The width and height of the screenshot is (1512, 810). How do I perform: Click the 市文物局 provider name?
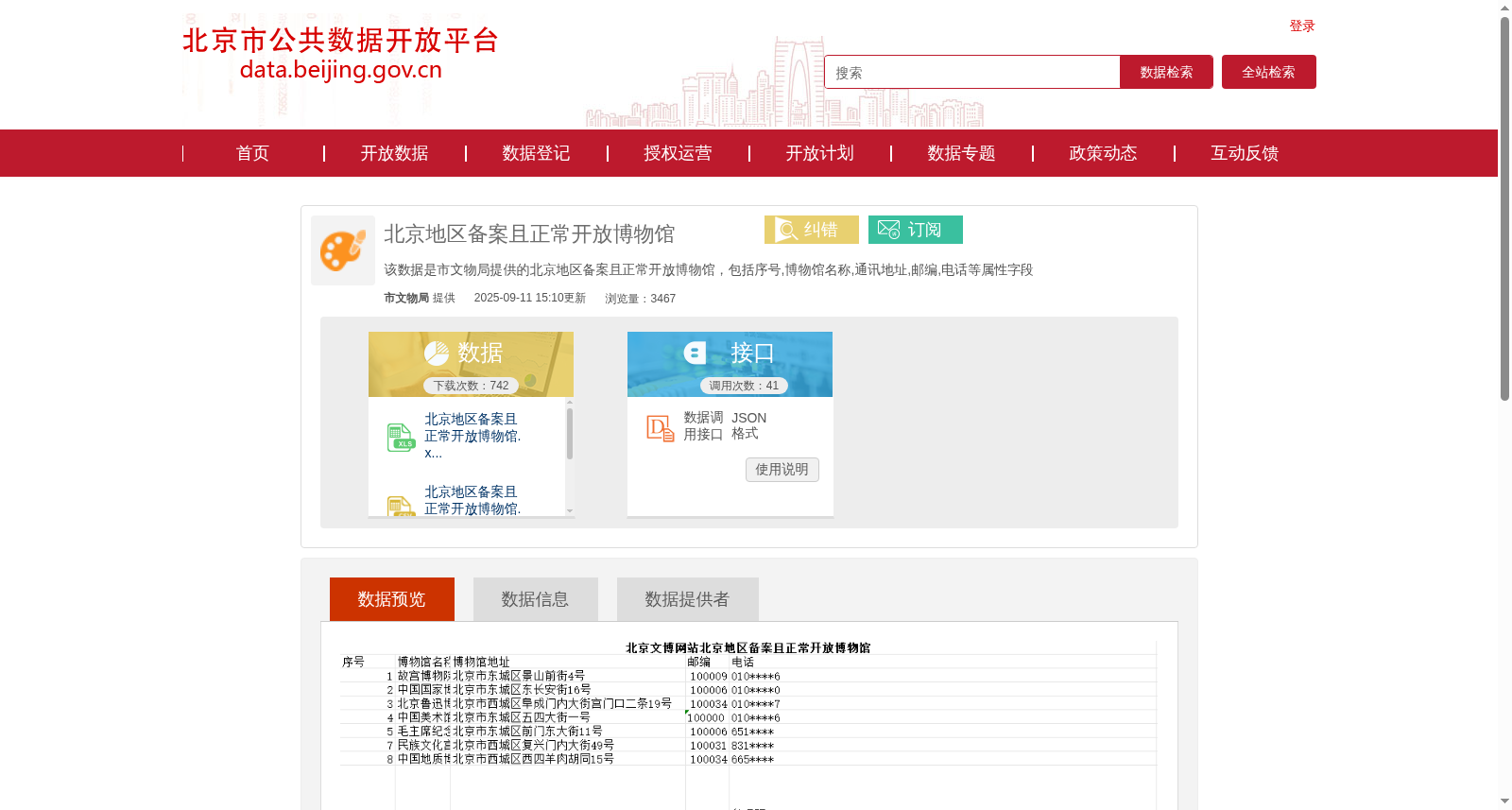(x=406, y=298)
